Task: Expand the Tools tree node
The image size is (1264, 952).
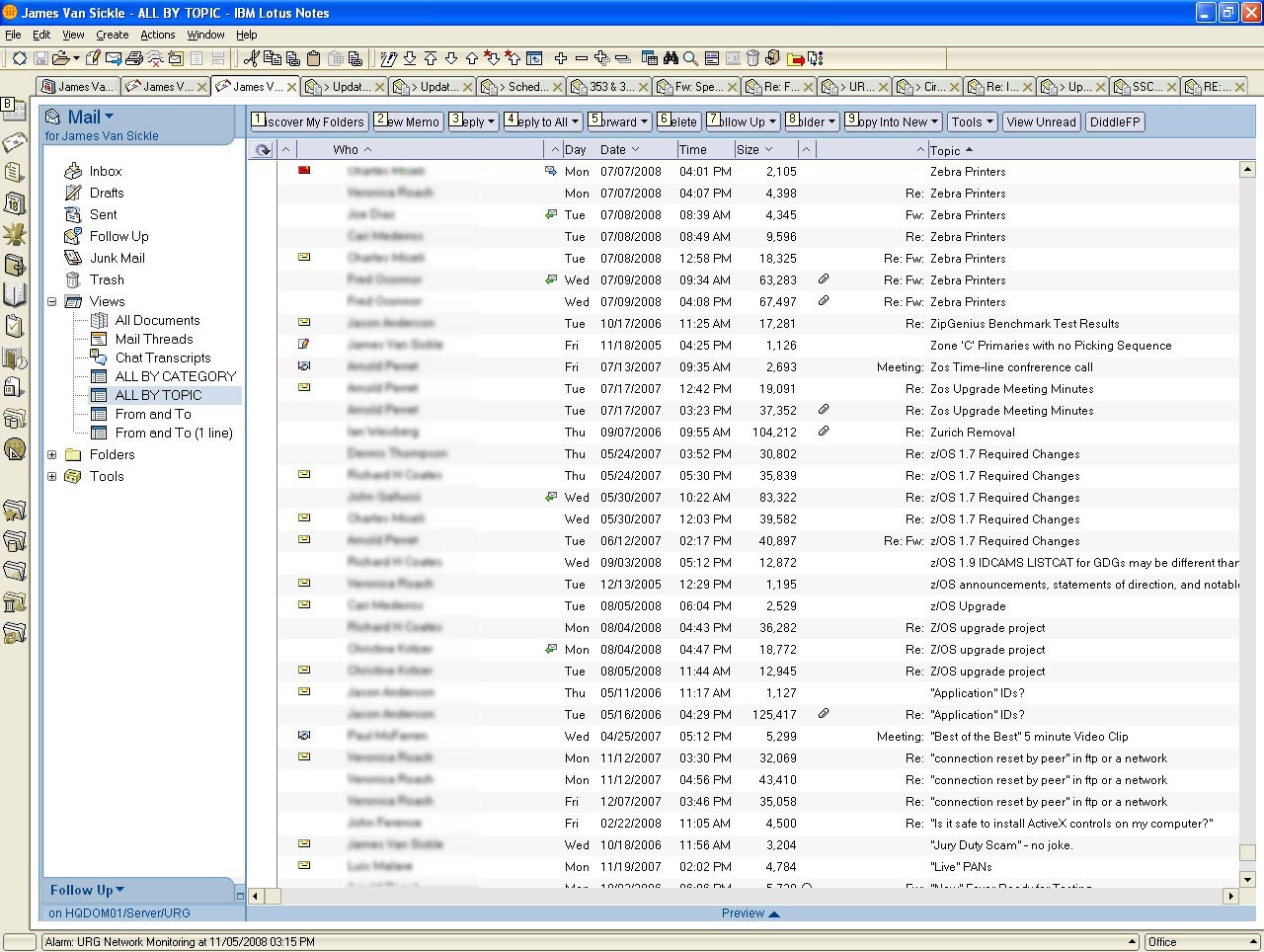Action: click(x=52, y=476)
